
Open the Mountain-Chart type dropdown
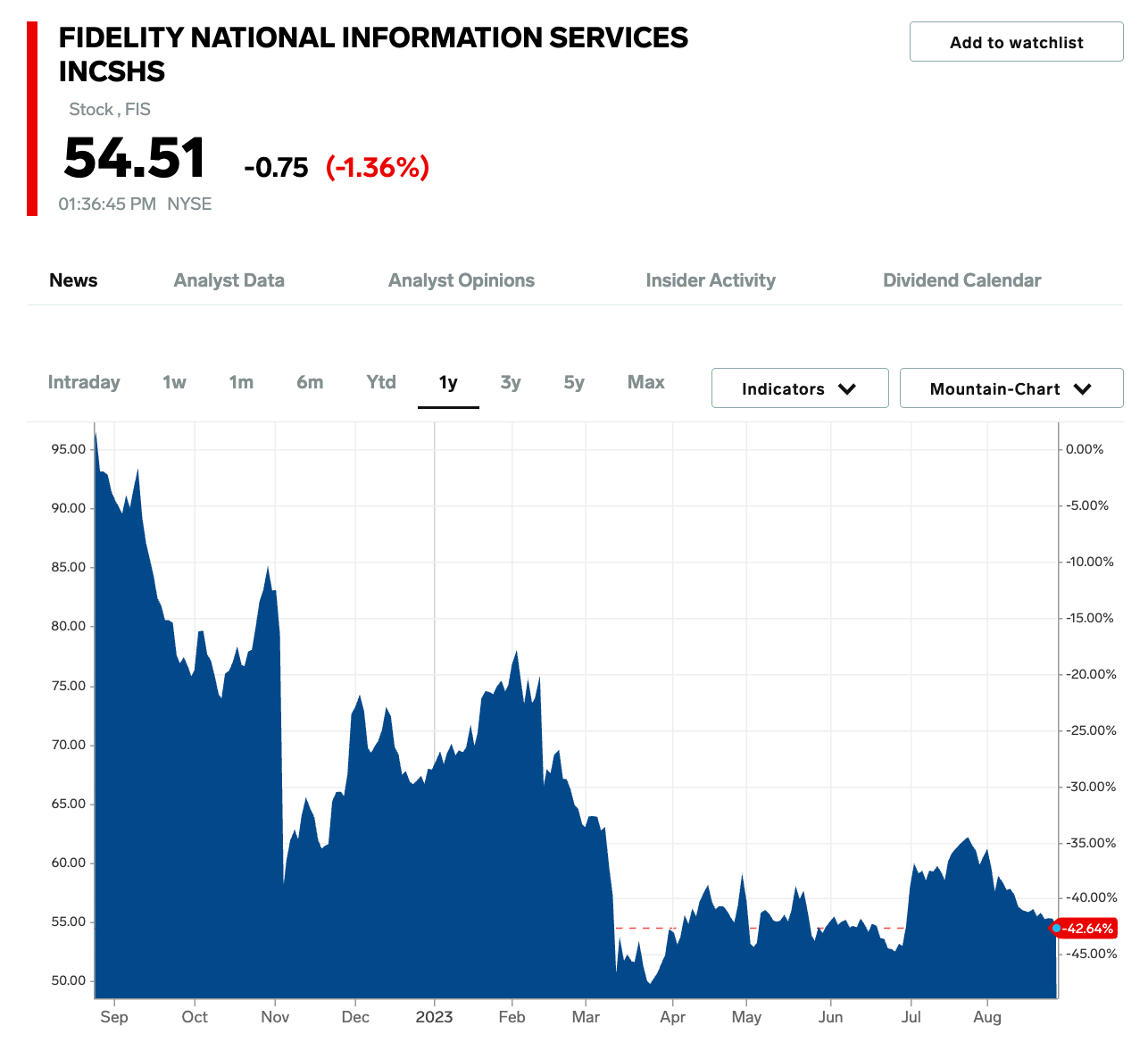point(1011,388)
